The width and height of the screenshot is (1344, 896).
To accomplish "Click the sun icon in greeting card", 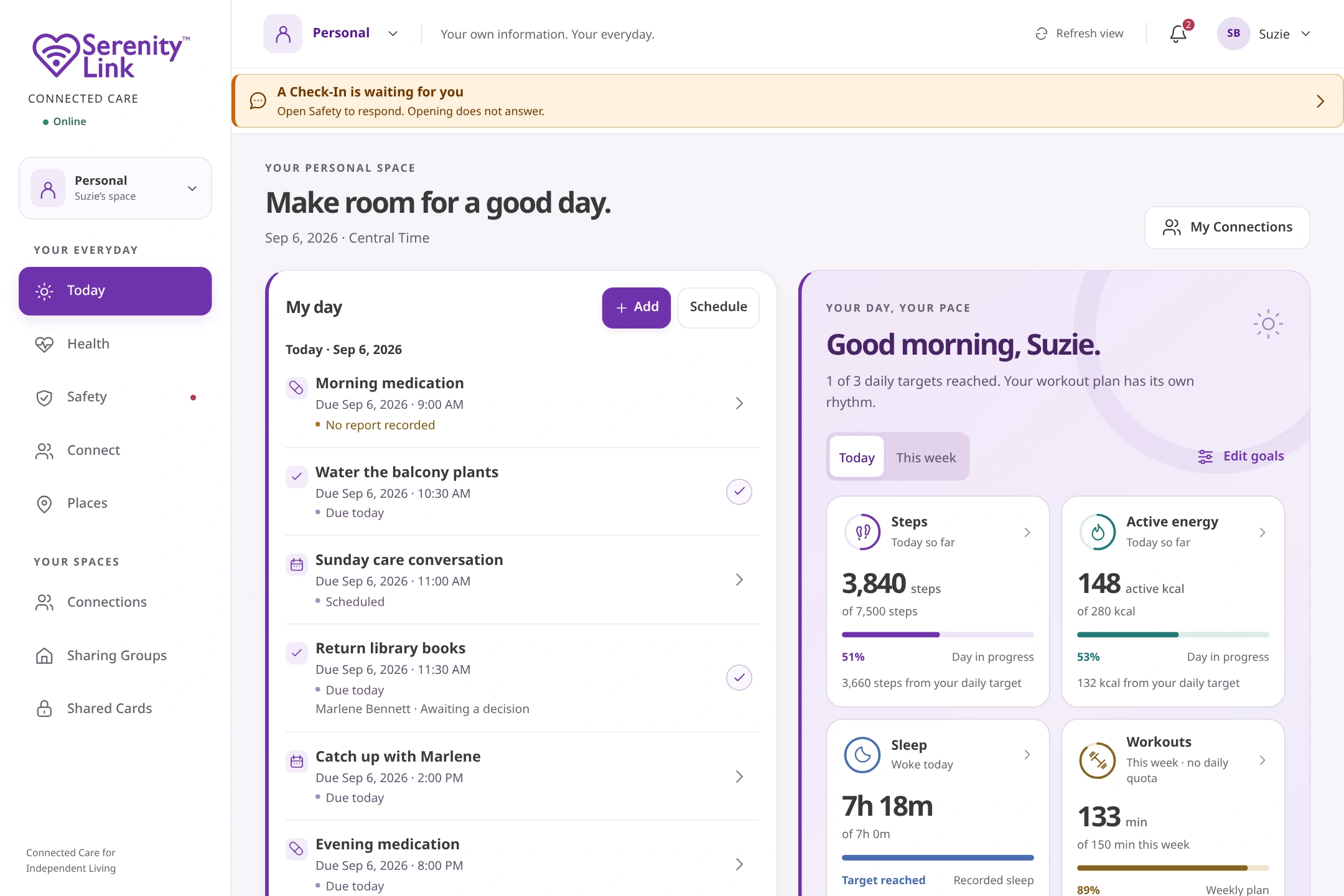I will click(1268, 324).
